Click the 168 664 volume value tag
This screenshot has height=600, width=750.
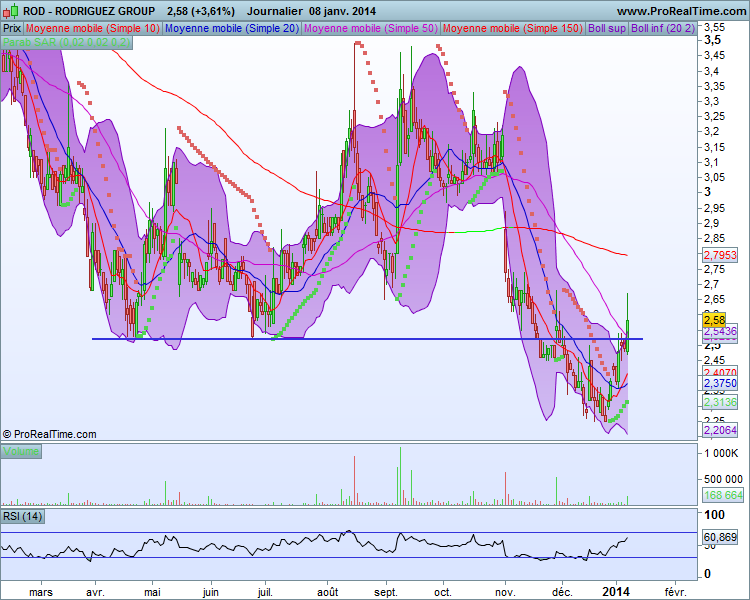pyautogui.click(x=723, y=495)
